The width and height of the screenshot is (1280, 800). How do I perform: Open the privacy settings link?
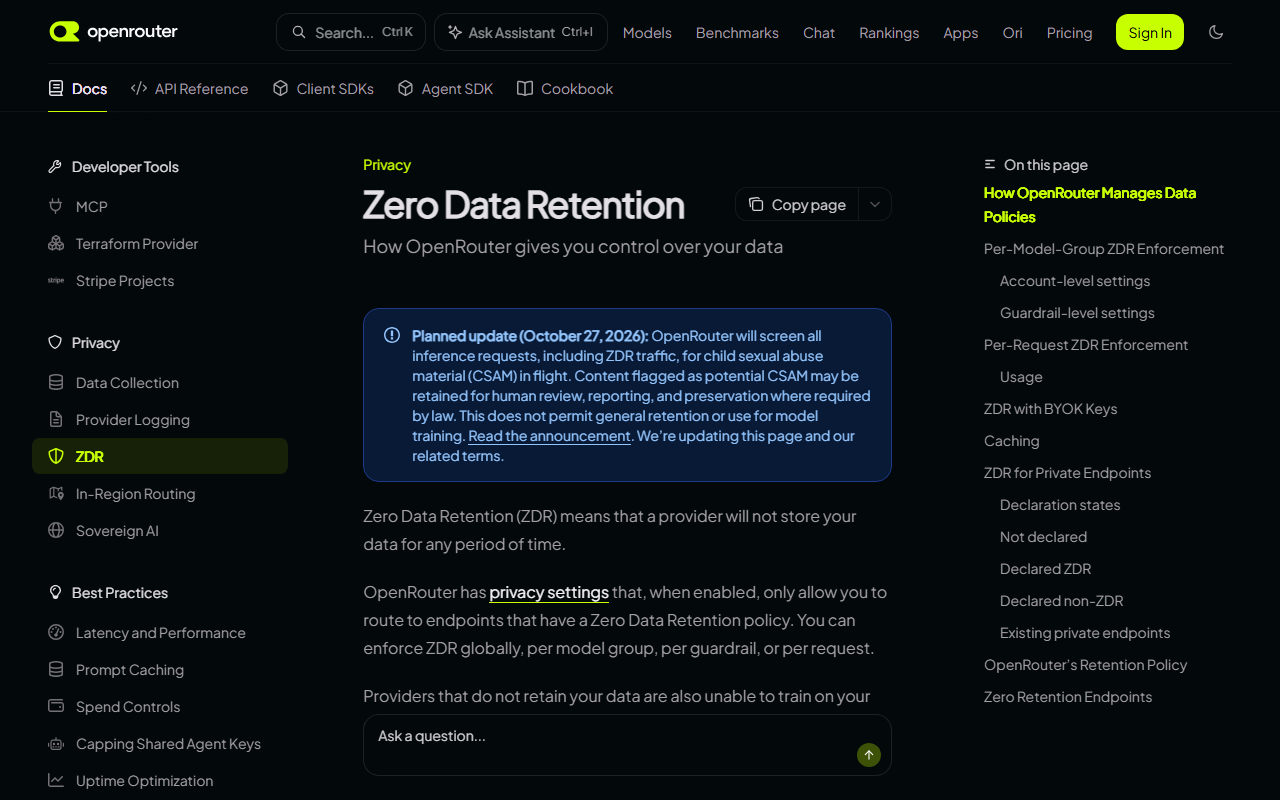[x=549, y=592]
